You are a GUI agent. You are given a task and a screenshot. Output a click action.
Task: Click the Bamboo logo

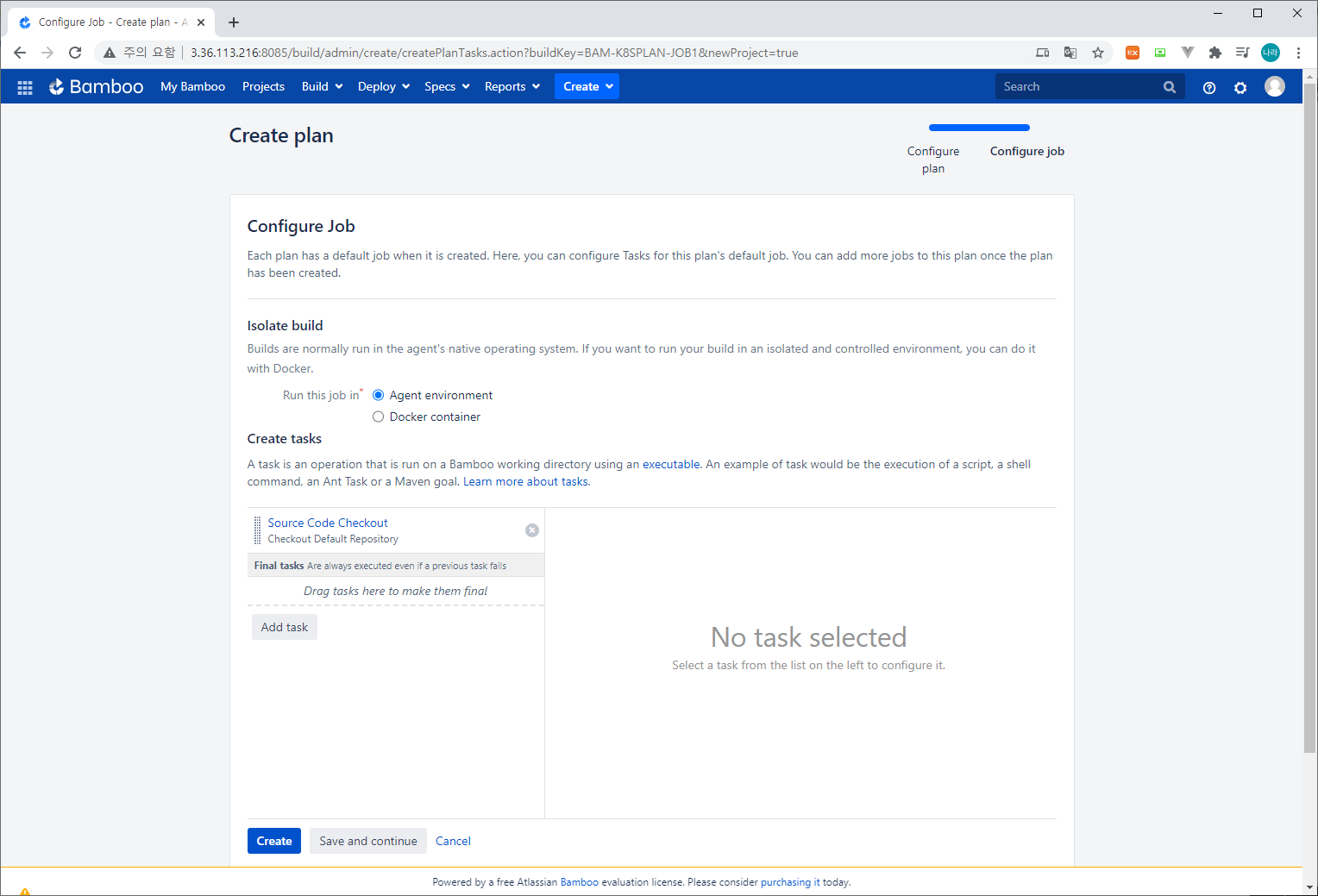click(96, 86)
